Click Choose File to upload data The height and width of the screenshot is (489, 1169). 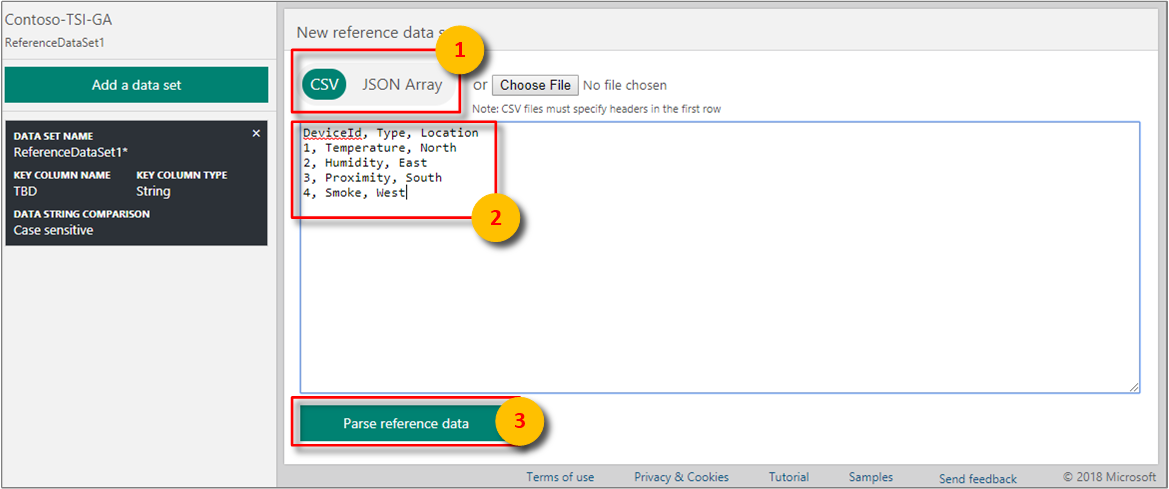click(535, 85)
